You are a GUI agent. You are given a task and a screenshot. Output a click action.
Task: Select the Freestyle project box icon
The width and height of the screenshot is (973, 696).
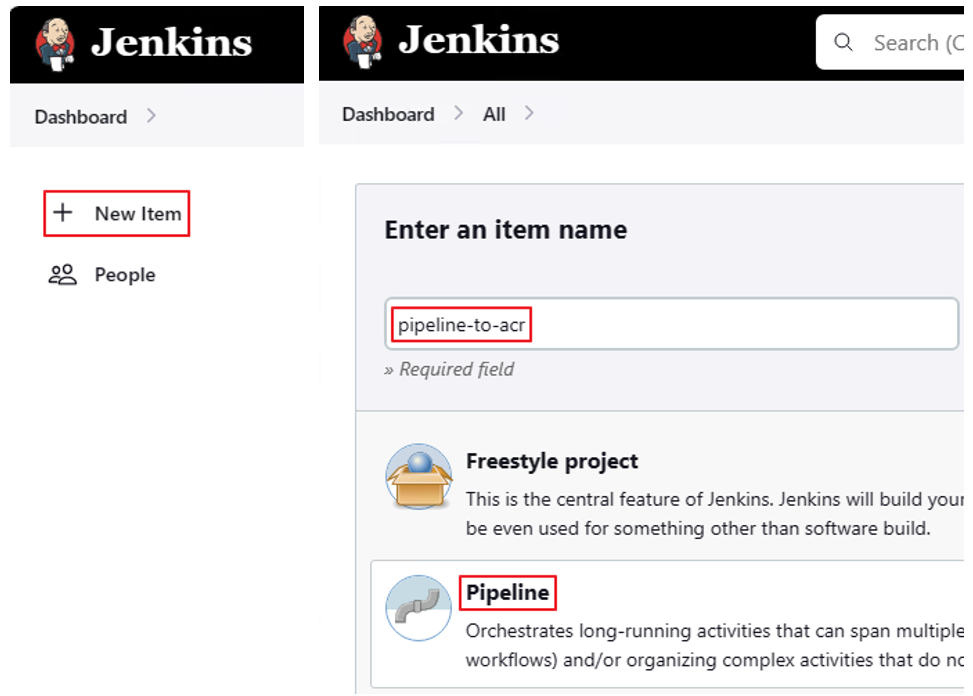[419, 476]
